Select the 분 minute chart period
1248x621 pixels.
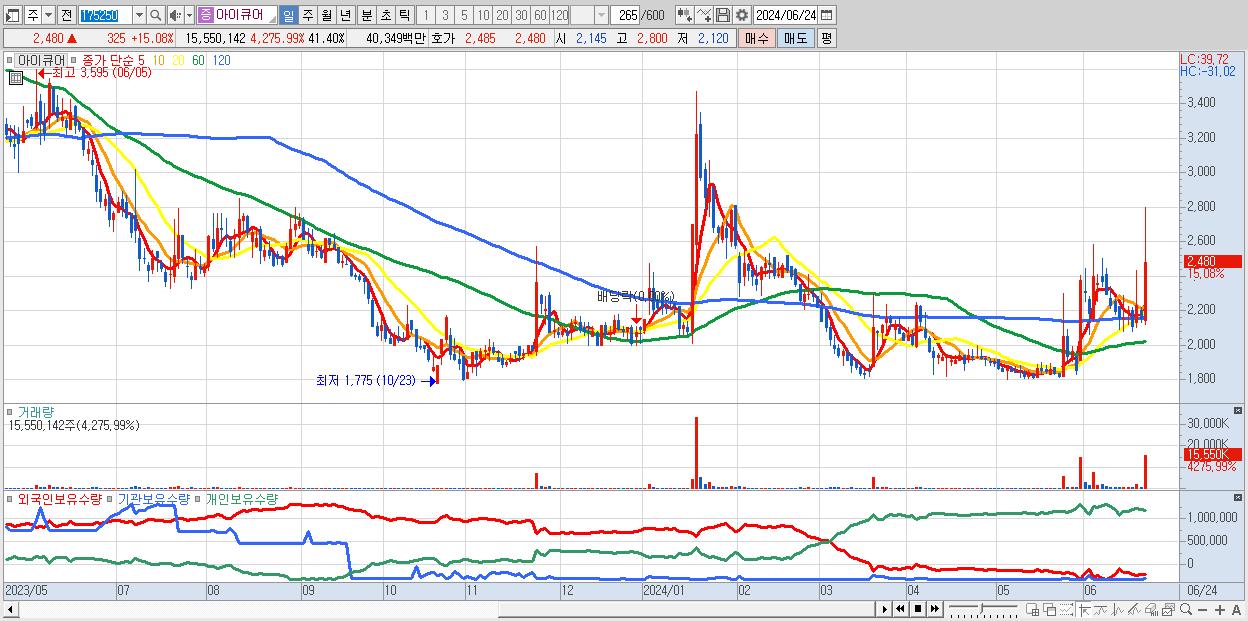[x=366, y=15]
